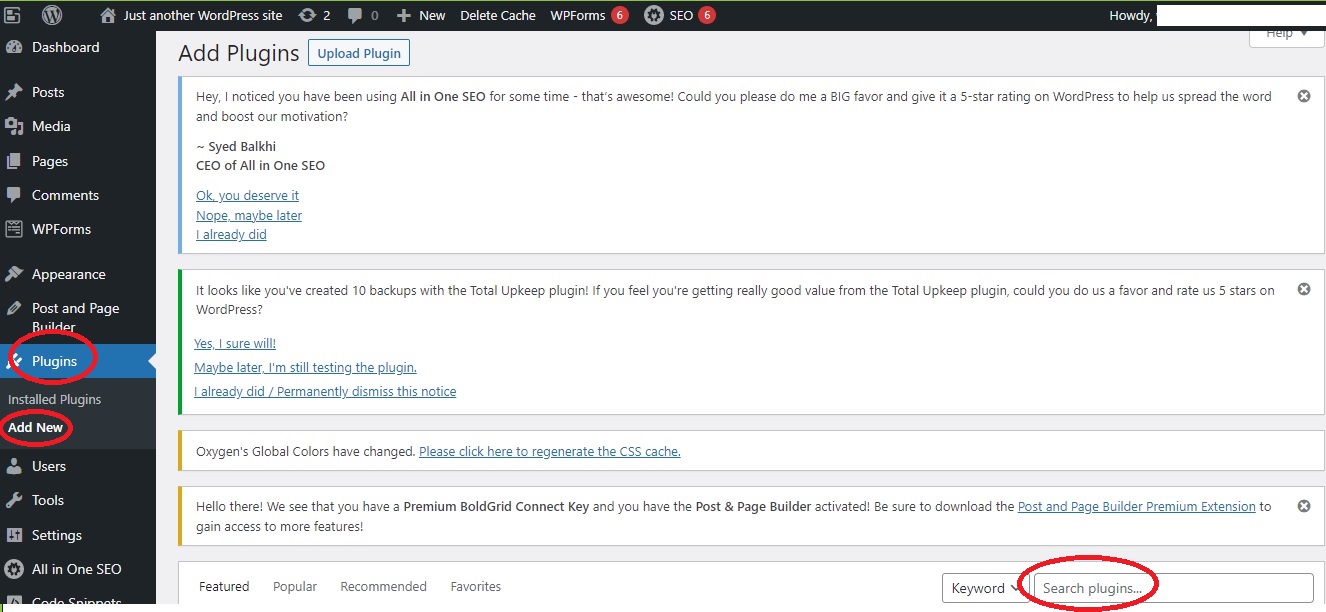Open Users icon in sidebar
Image resolution: width=1326 pixels, height=612 pixels.
click(14, 466)
